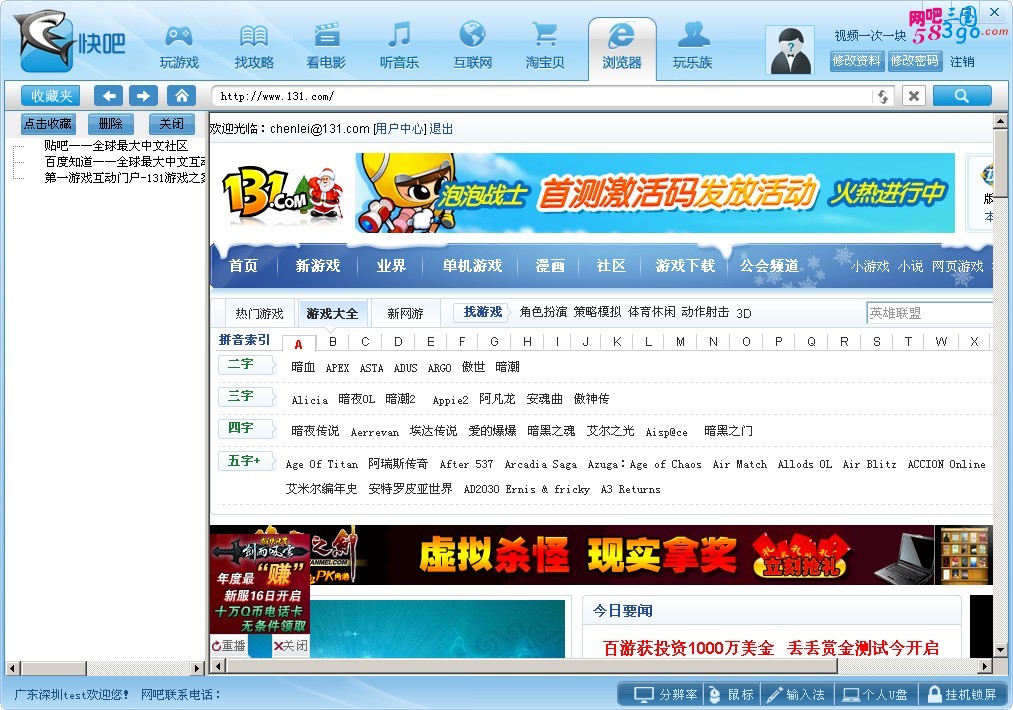Click the 修改资料 button
1013x710 pixels.
[856, 61]
